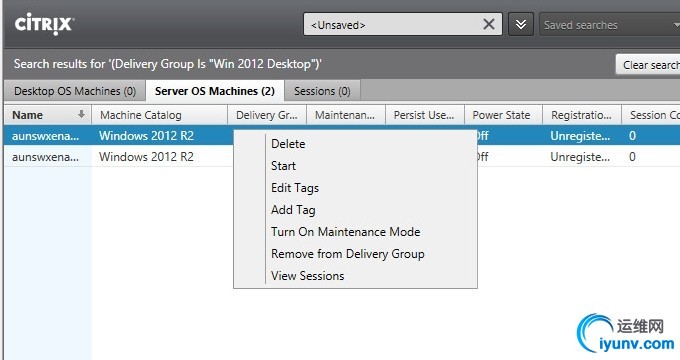Screen dimensions: 680x360
Task: Sort by the Delivery Group column header
Action: tap(267, 115)
